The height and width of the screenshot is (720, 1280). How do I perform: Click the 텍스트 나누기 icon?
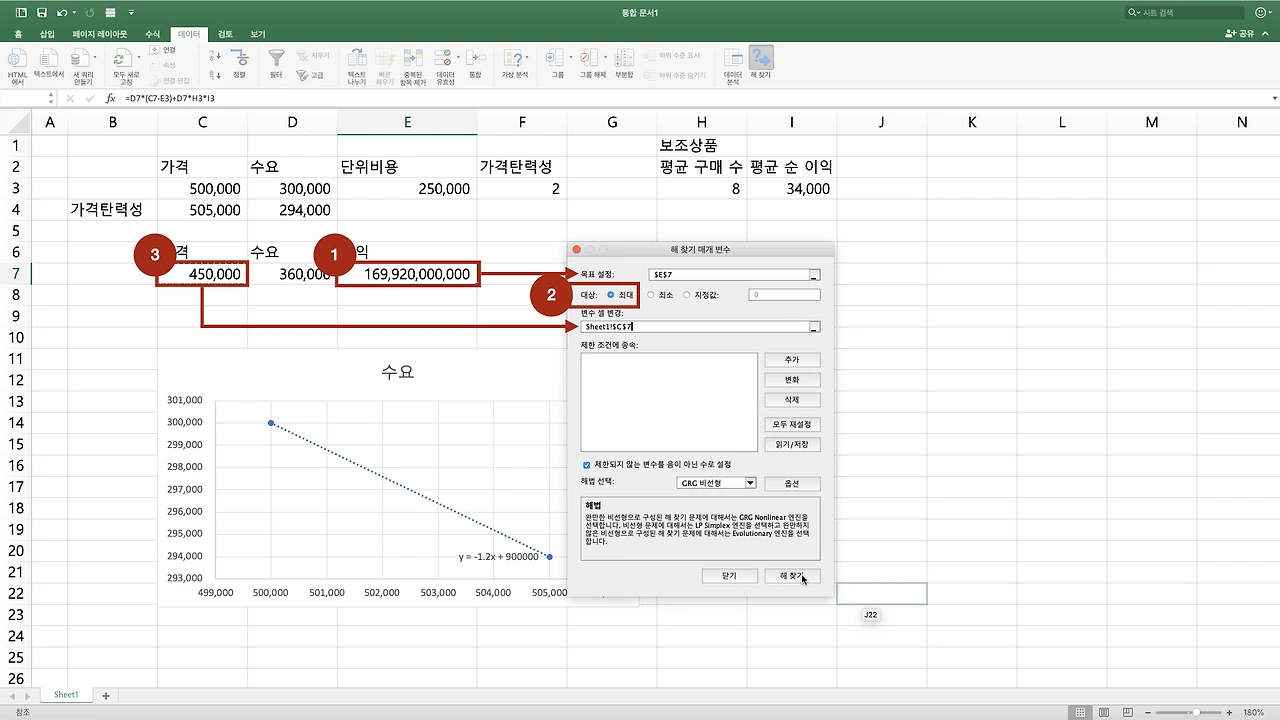(x=357, y=59)
